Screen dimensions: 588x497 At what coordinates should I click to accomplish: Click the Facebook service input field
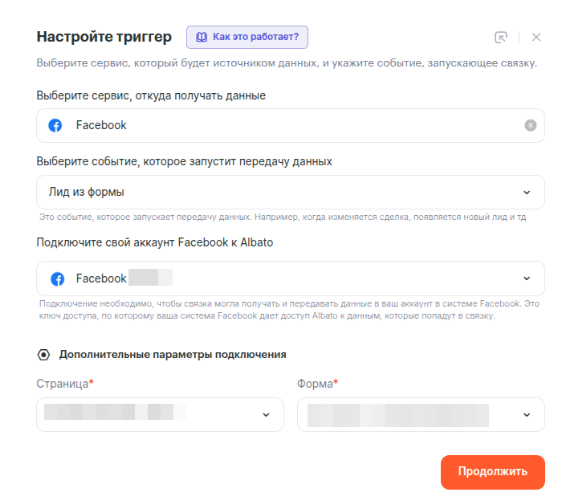coord(290,125)
